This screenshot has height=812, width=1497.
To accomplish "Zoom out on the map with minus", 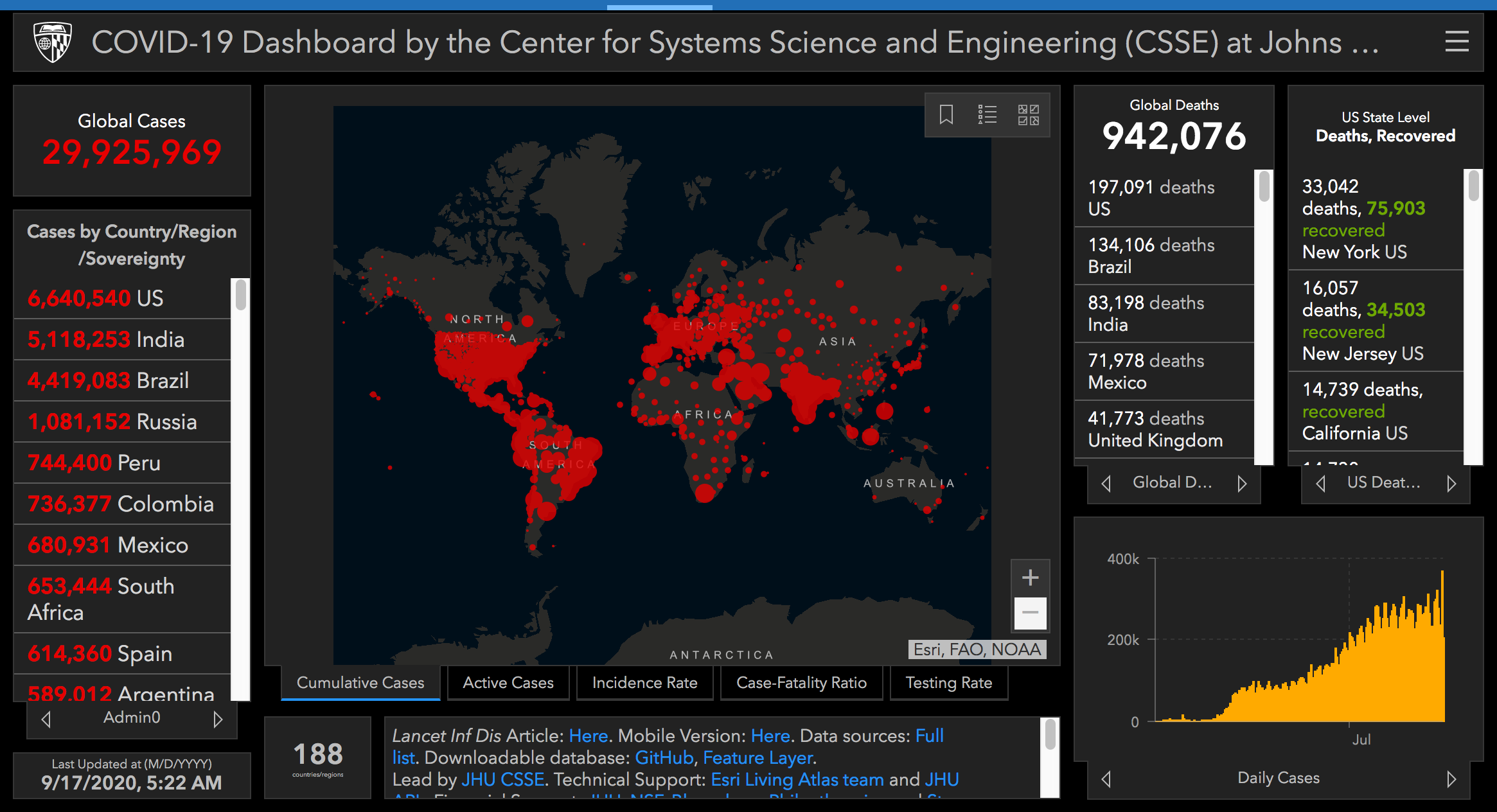I will pyautogui.click(x=1030, y=613).
